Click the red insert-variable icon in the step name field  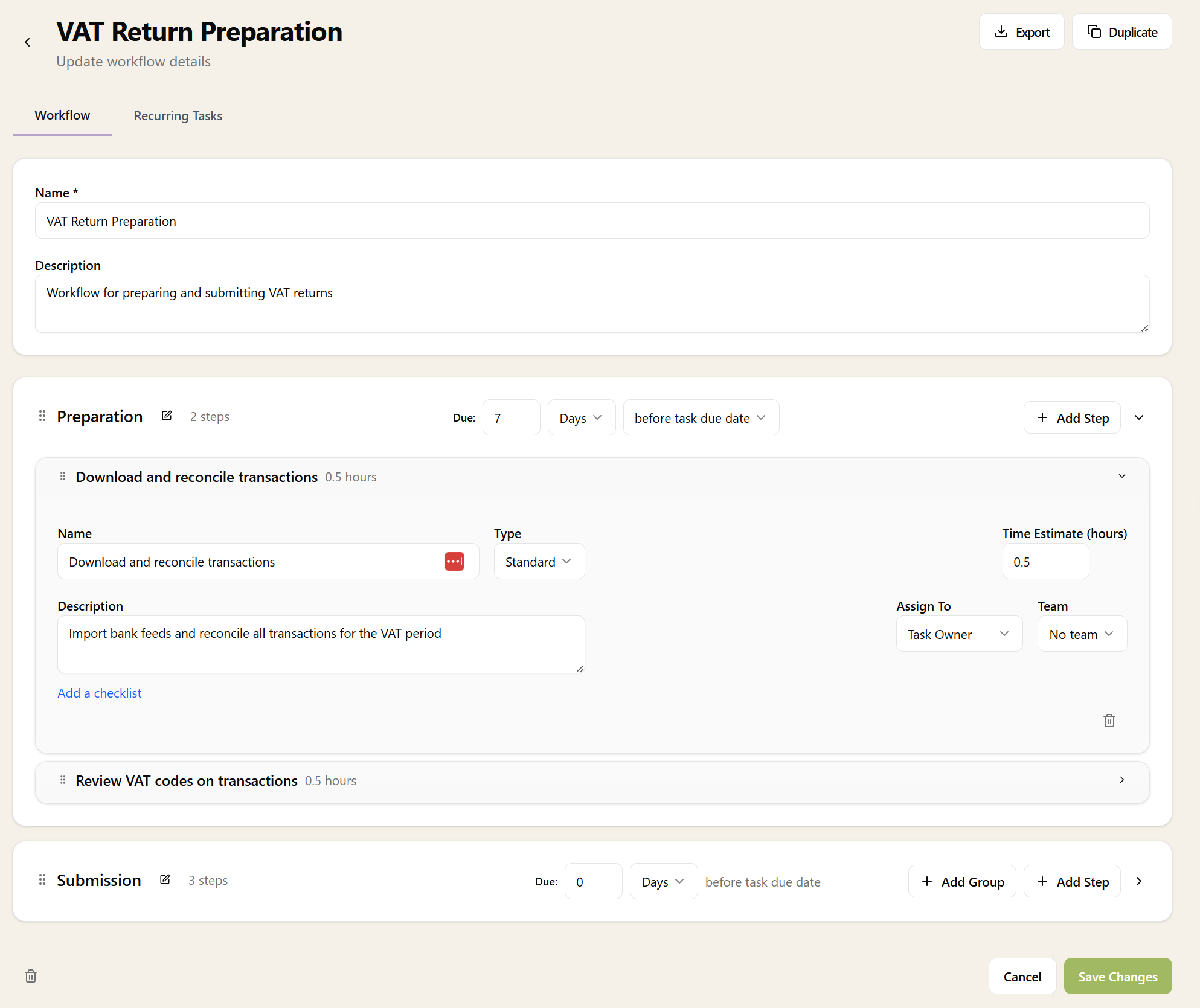(x=455, y=561)
